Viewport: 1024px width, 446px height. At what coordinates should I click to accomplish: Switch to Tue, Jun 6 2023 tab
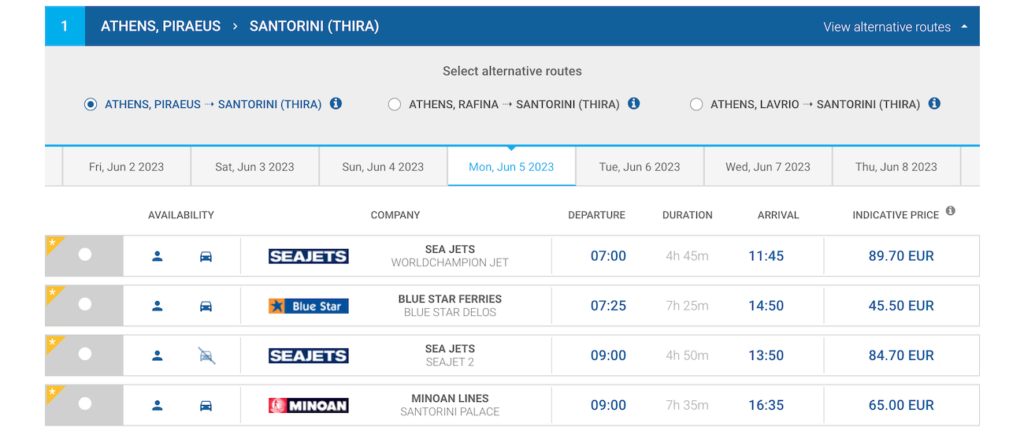(x=639, y=167)
